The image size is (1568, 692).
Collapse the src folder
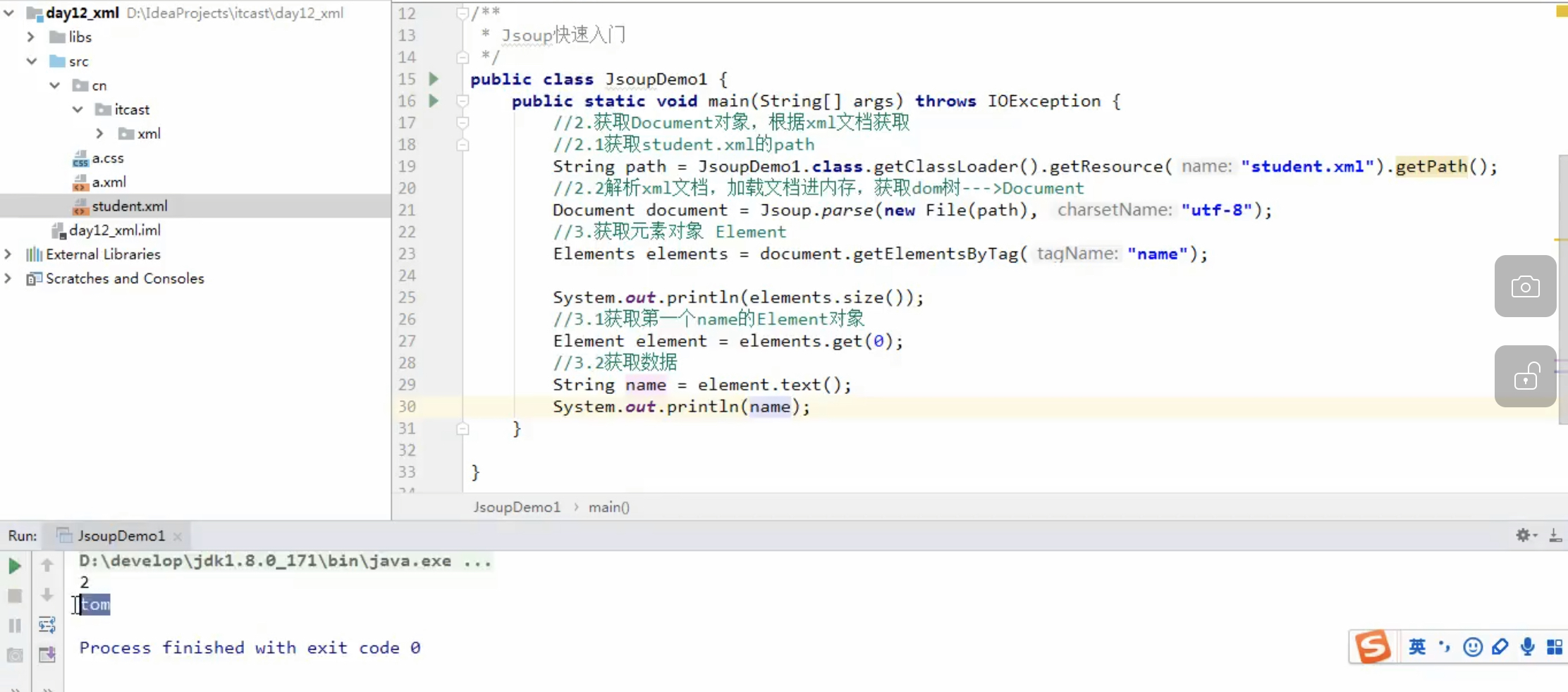31,61
